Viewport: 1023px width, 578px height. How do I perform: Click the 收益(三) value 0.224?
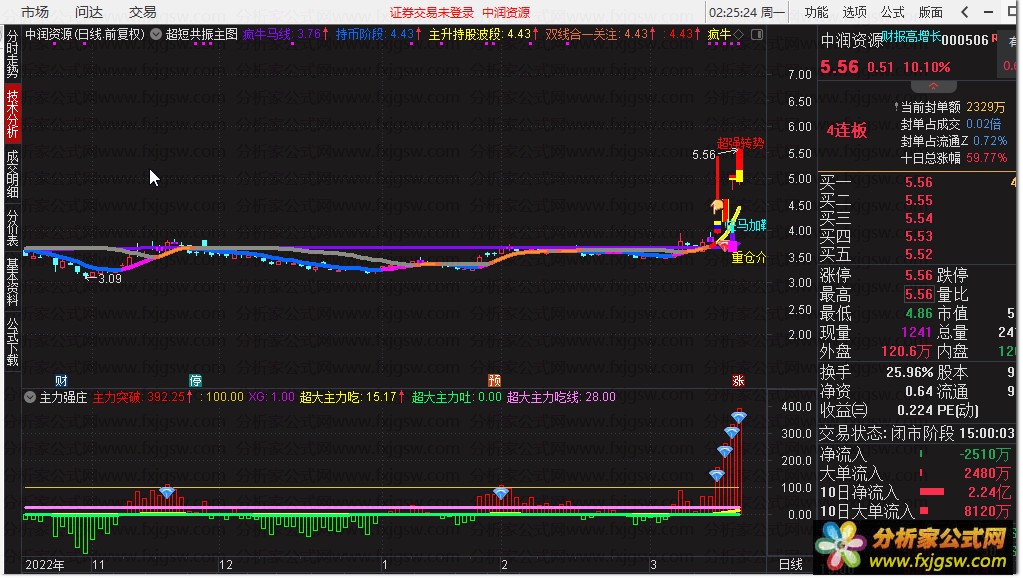click(915, 410)
